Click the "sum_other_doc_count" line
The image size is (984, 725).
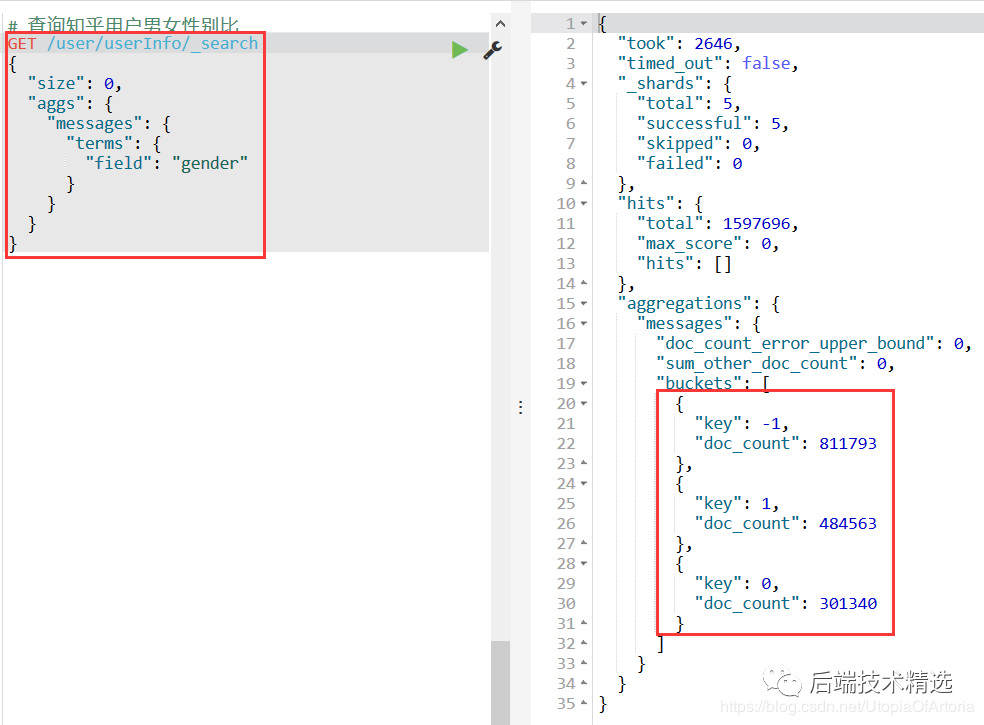point(775,363)
